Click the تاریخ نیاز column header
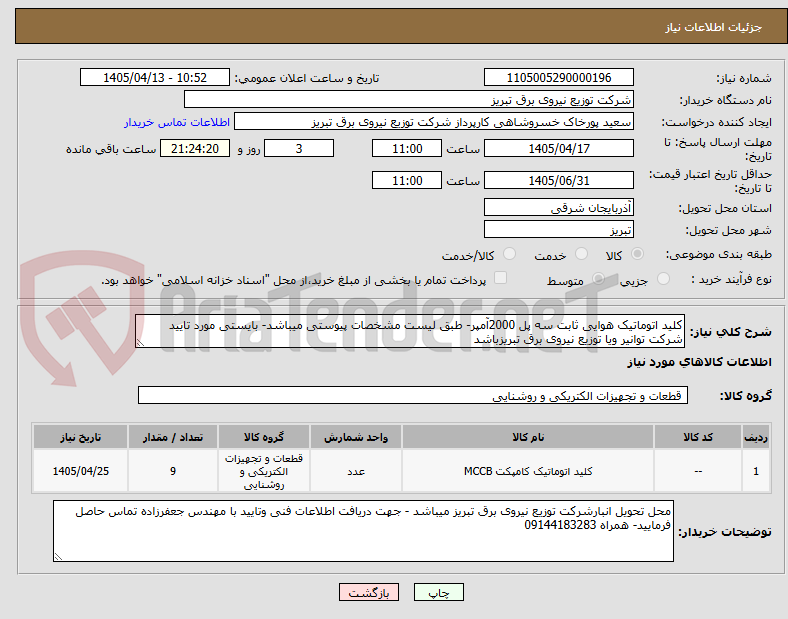788x619 pixels. 80,437
